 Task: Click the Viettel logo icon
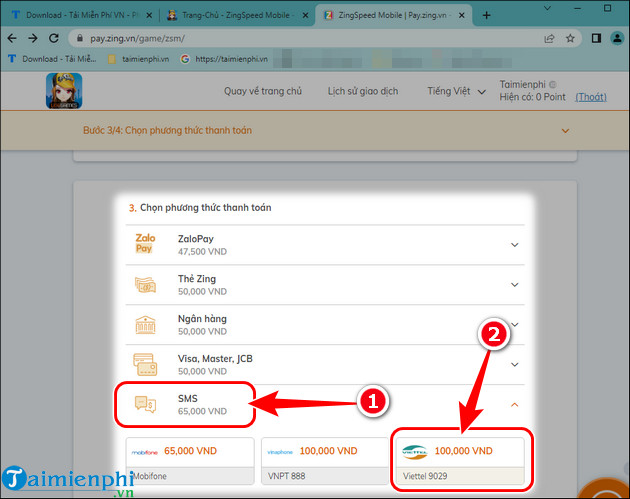point(415,452)
